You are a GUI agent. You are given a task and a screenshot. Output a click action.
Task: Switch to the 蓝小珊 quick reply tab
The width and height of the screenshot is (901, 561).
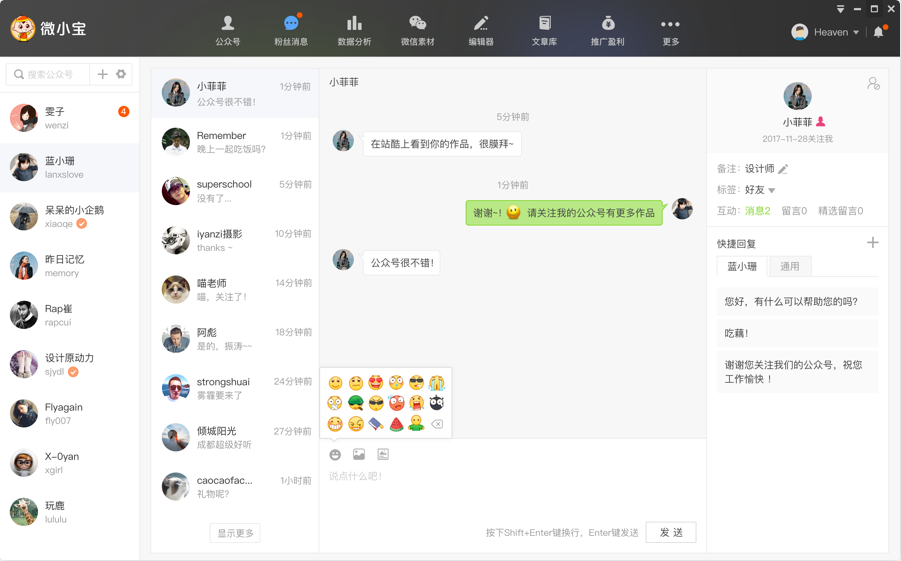pos(742,266)
